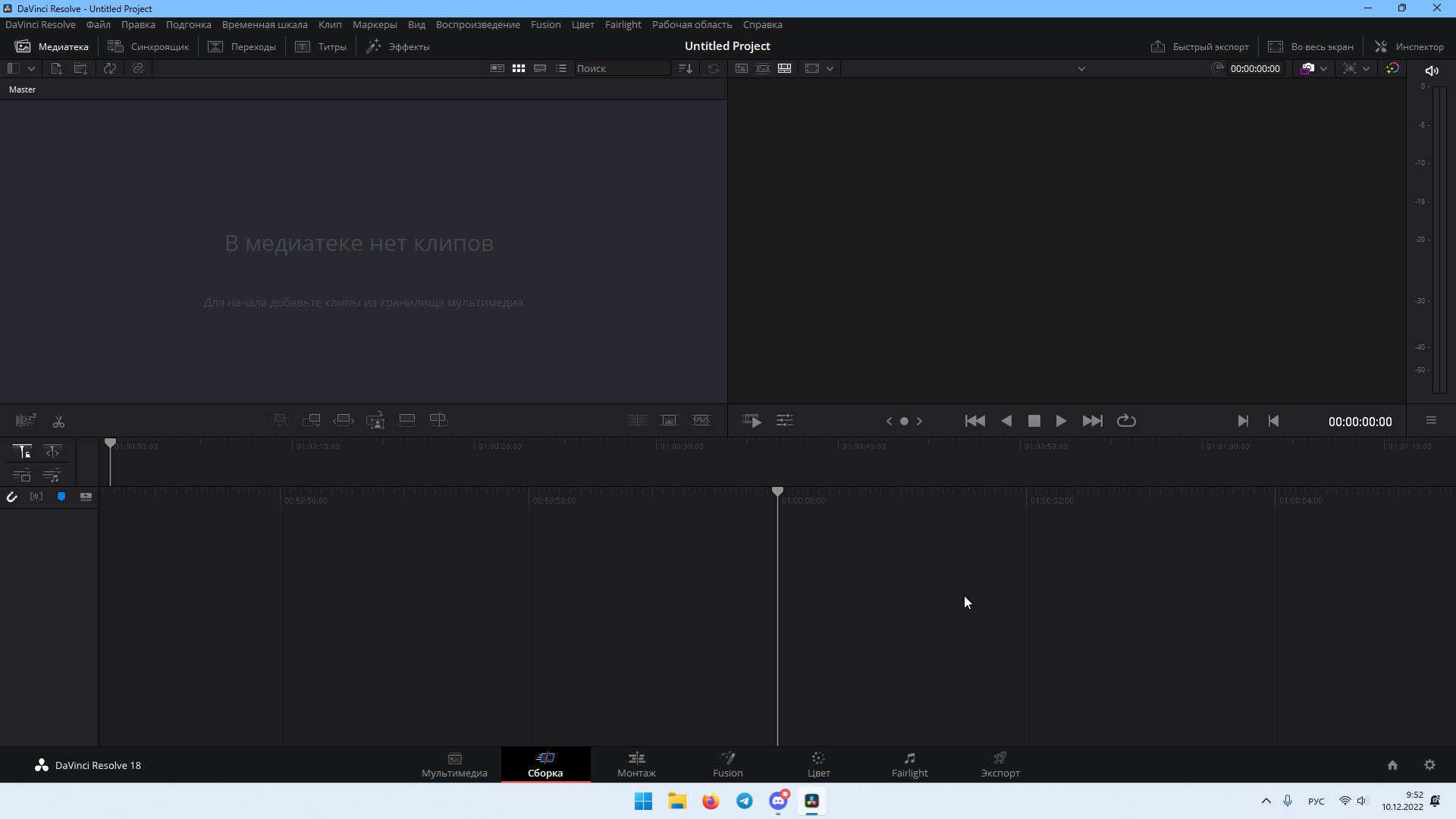This screenshot has height=819, width=1456.
Task: Click the Поиск search field
Action: pyautogui.click(x=622, y=68)
